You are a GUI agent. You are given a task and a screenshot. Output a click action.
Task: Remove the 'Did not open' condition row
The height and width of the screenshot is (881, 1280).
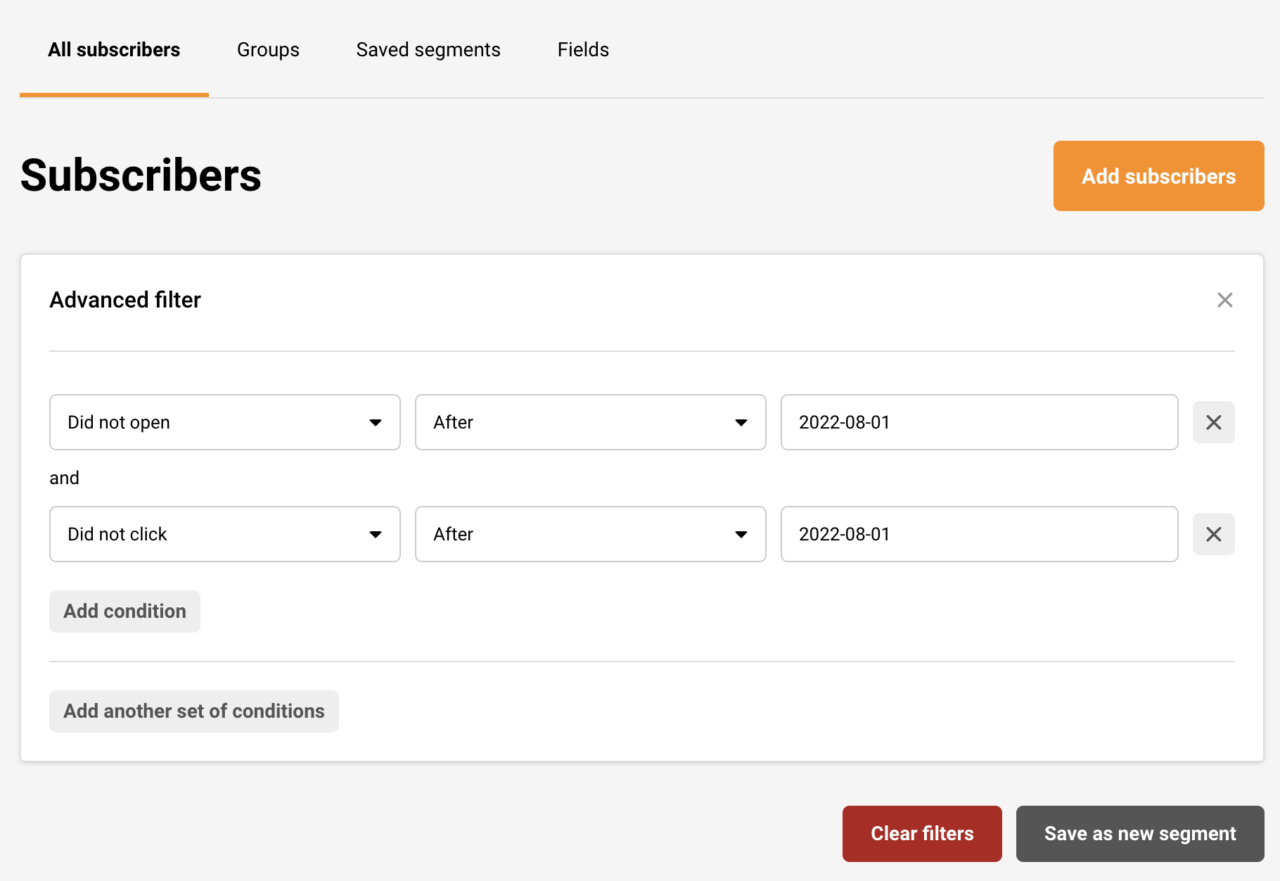(x=1213, y=422)
